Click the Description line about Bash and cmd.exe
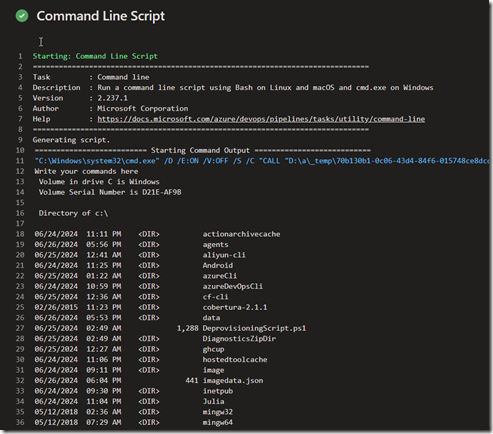This screenshot has width=493, height=434. click(x=233, y=88)
